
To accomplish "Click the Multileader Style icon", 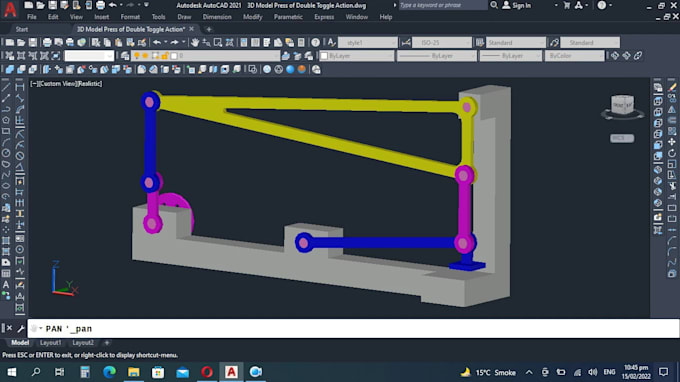I will click(554, 42).
